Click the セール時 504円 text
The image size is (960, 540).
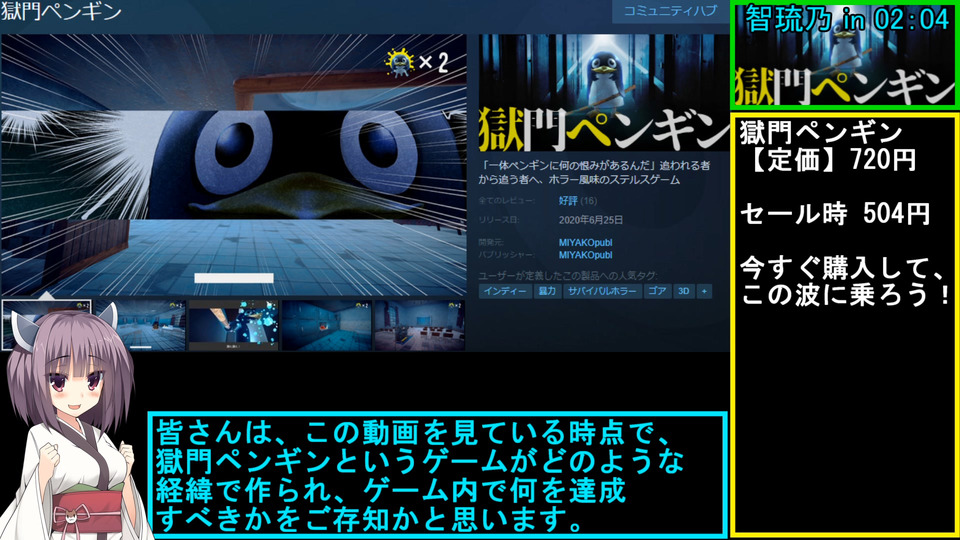[x=835, y=214]
